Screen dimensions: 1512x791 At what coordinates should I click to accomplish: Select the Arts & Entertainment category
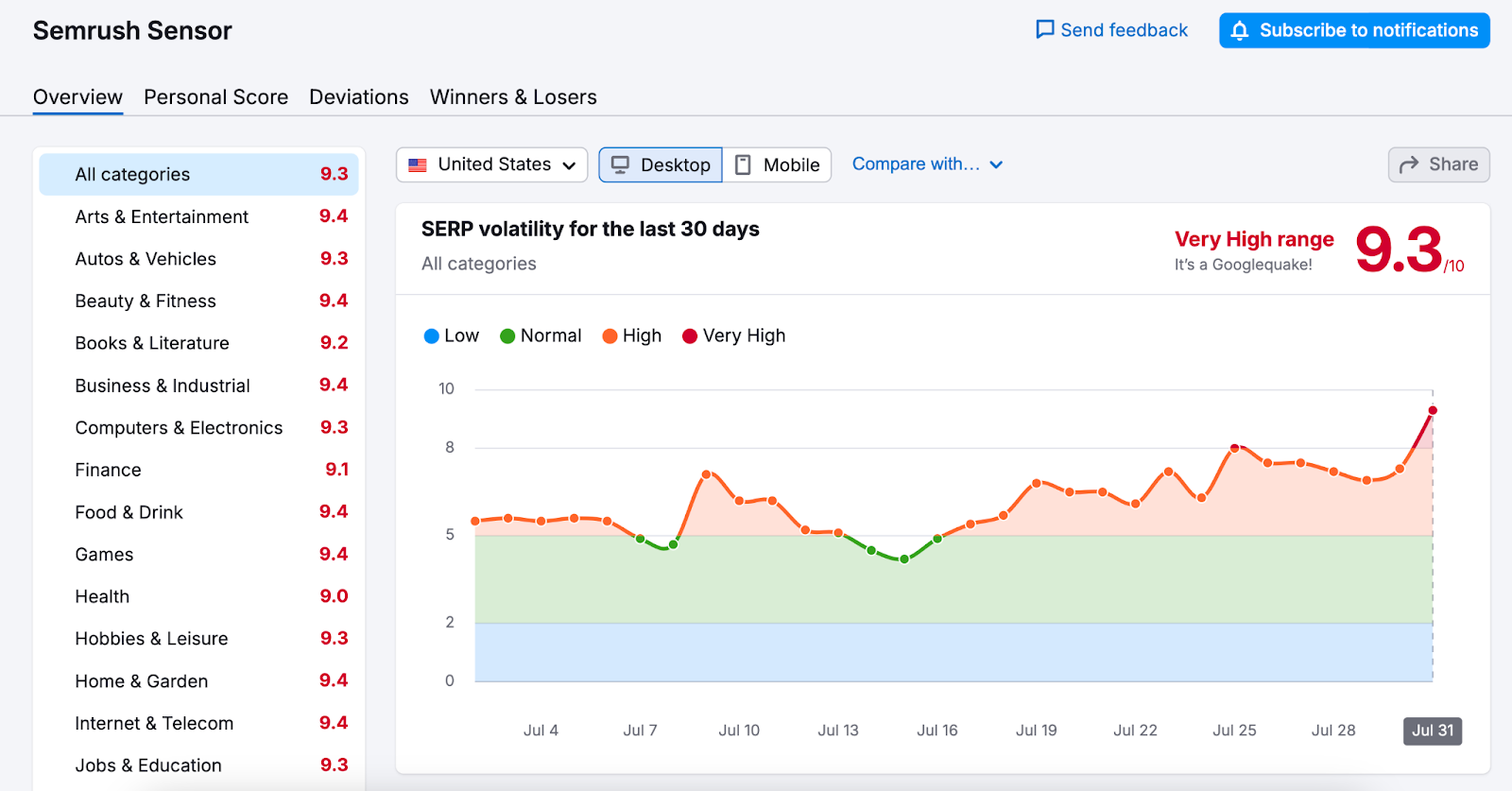pos(198,216)
